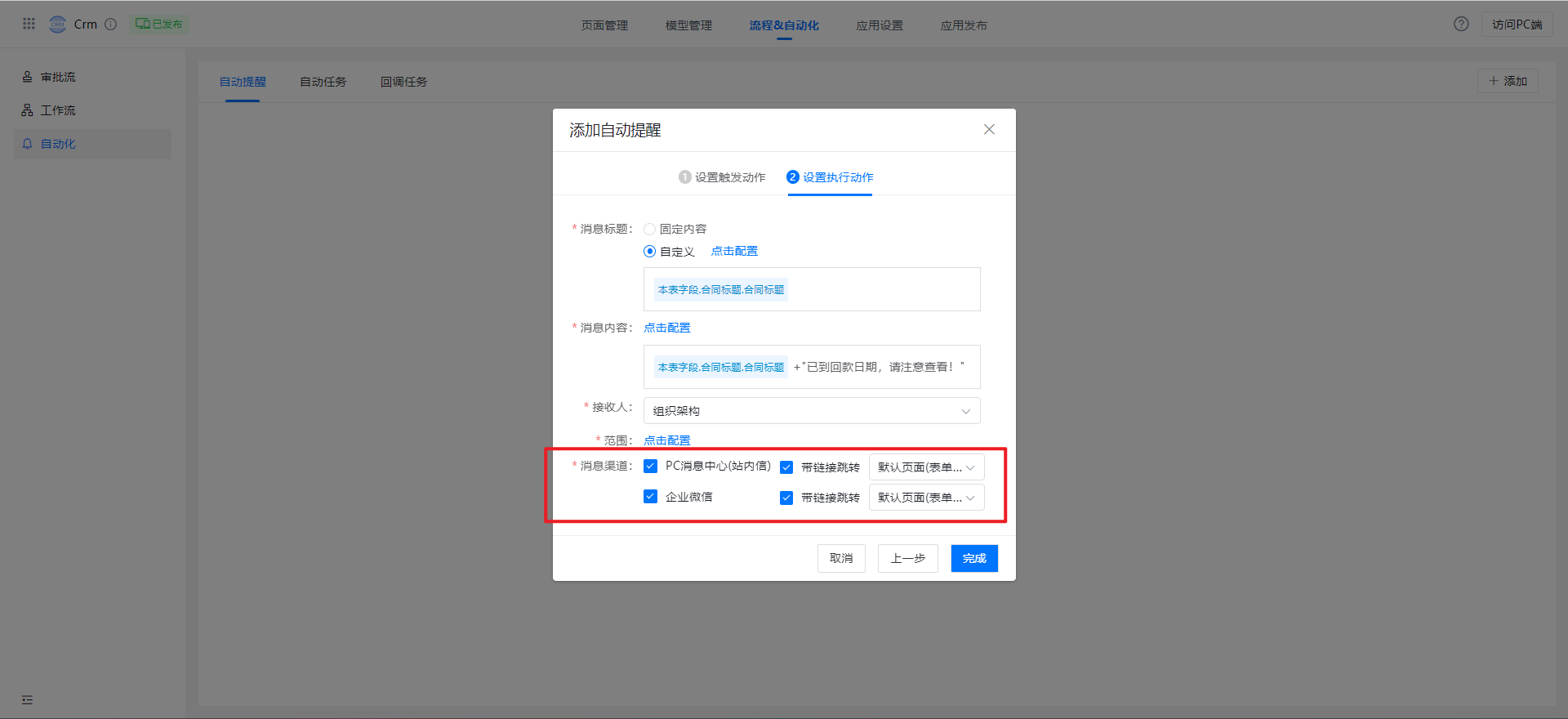Image resolution: width=1568 pixels, height=719 pixels.
Task: Click the 取消 button
Action: tap(841, 559)
